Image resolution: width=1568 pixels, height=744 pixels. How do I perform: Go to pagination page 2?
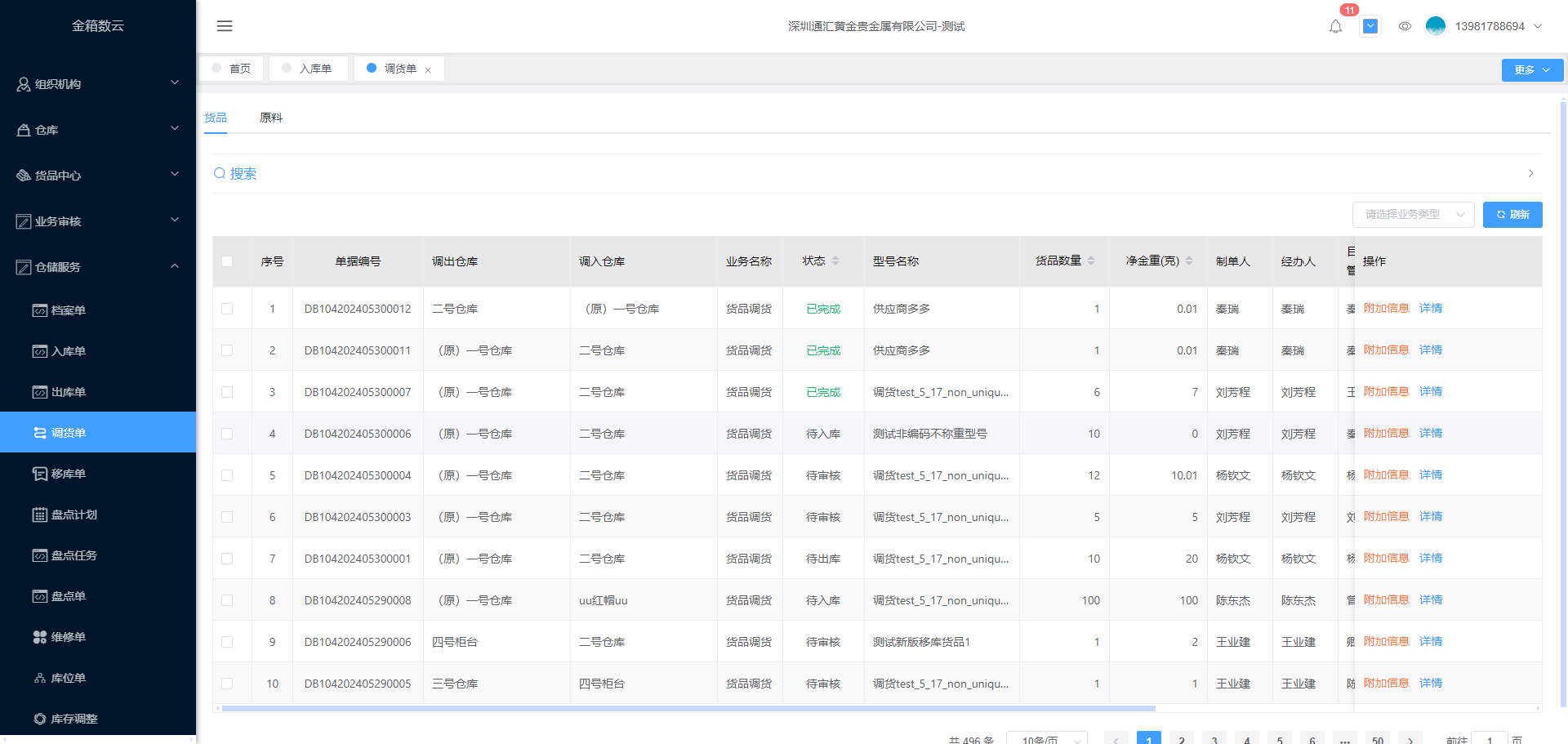pyautogui.click(x=1182, y=738)
